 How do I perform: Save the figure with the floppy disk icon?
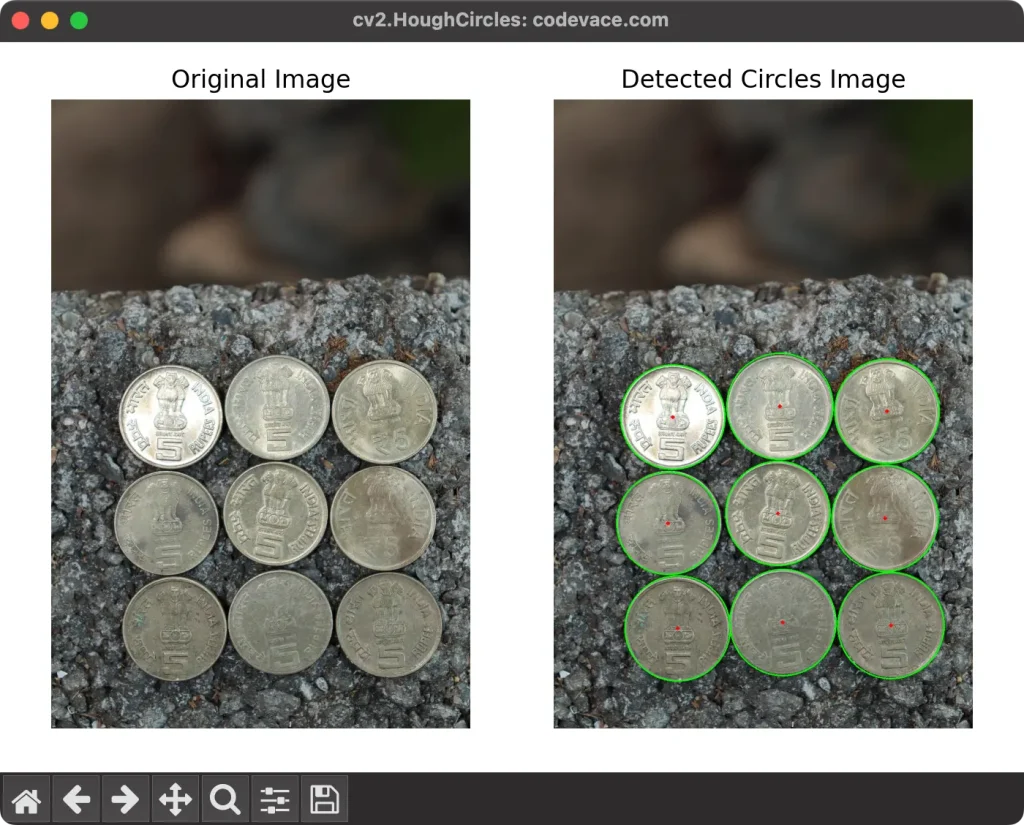tap(324, 799)
